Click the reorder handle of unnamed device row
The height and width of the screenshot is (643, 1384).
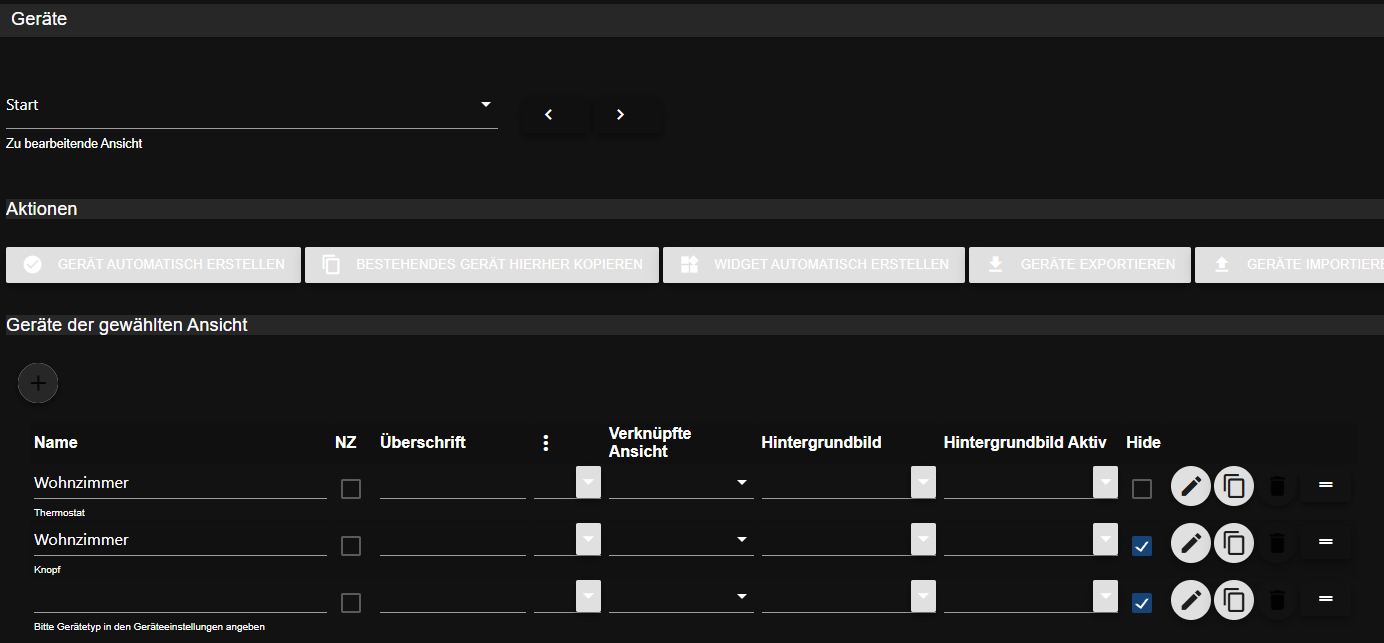tap(1326, 599)
